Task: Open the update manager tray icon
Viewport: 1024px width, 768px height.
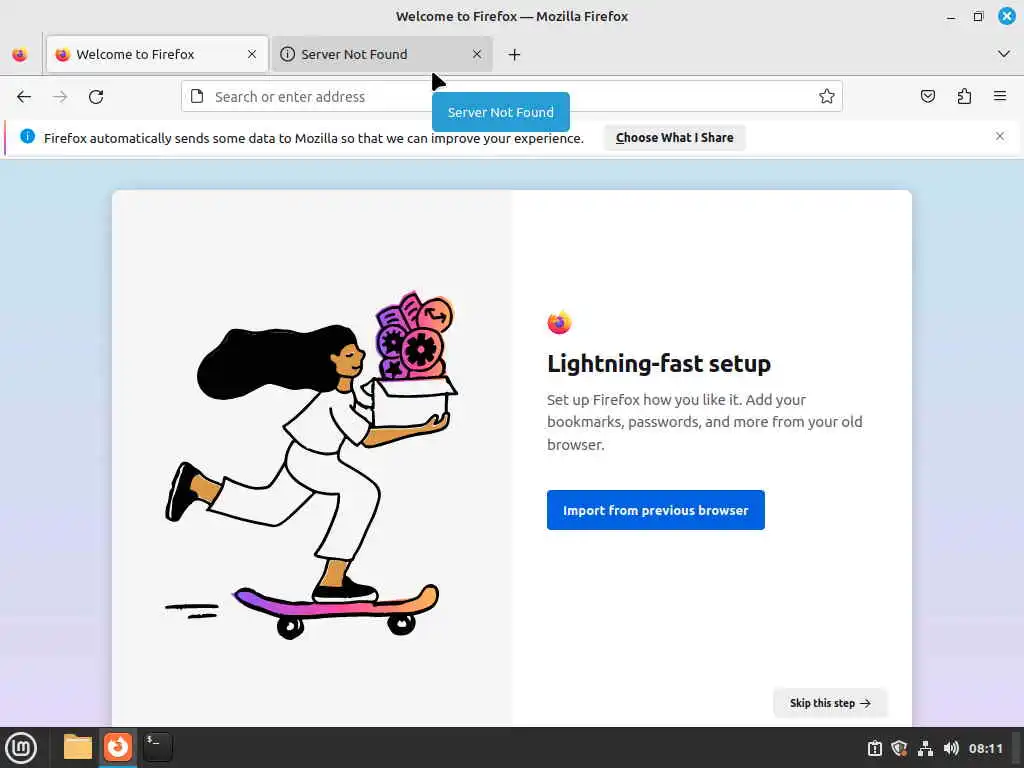Action: (x=874, y=748)
